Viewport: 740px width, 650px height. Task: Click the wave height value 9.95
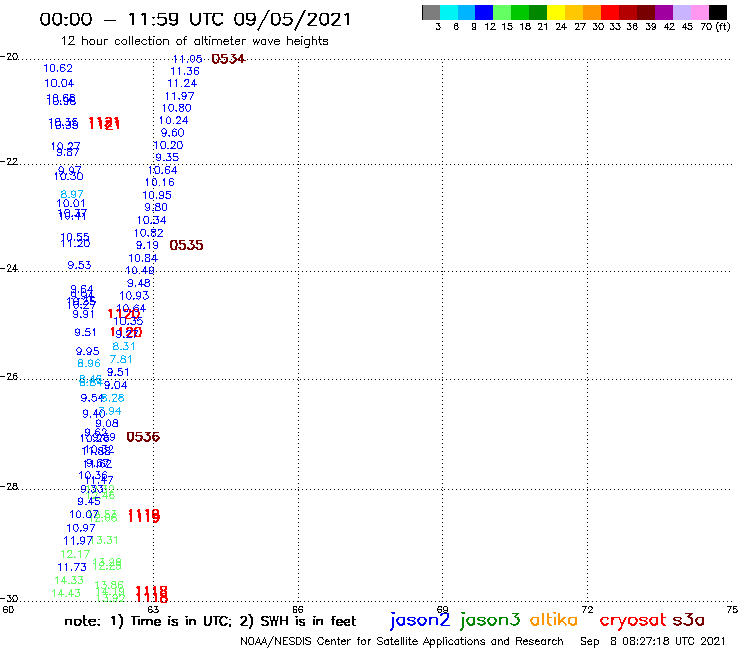point(88,351)
